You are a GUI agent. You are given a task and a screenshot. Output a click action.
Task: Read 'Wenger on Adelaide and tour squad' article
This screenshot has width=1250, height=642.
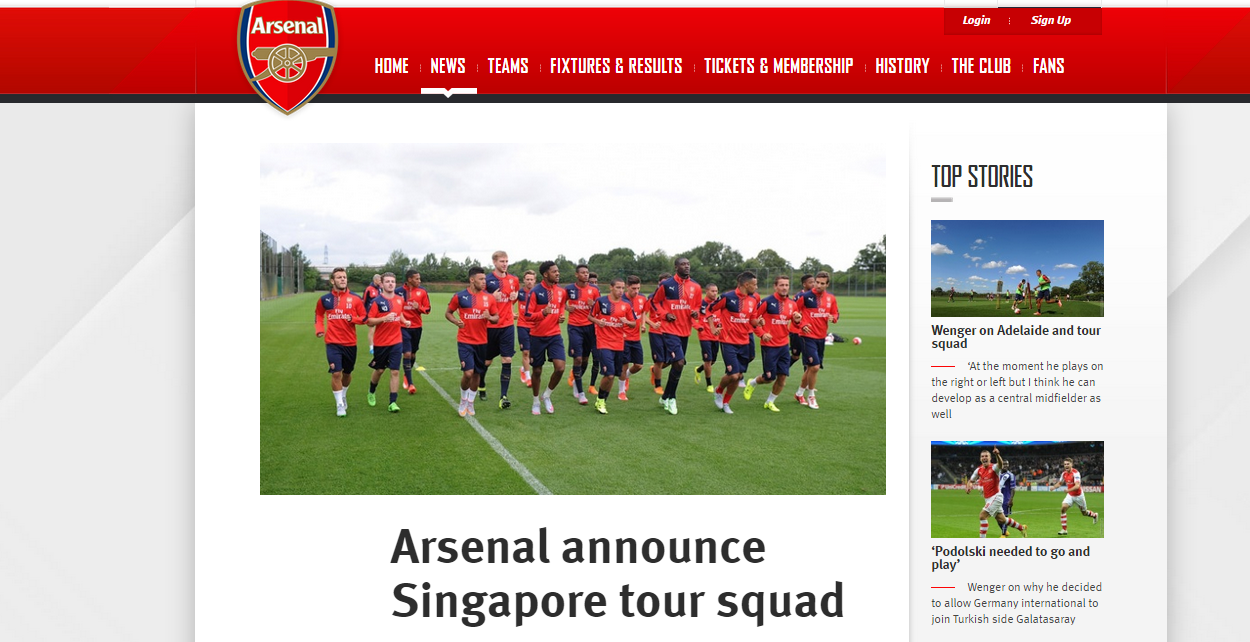pos(1016,337)
